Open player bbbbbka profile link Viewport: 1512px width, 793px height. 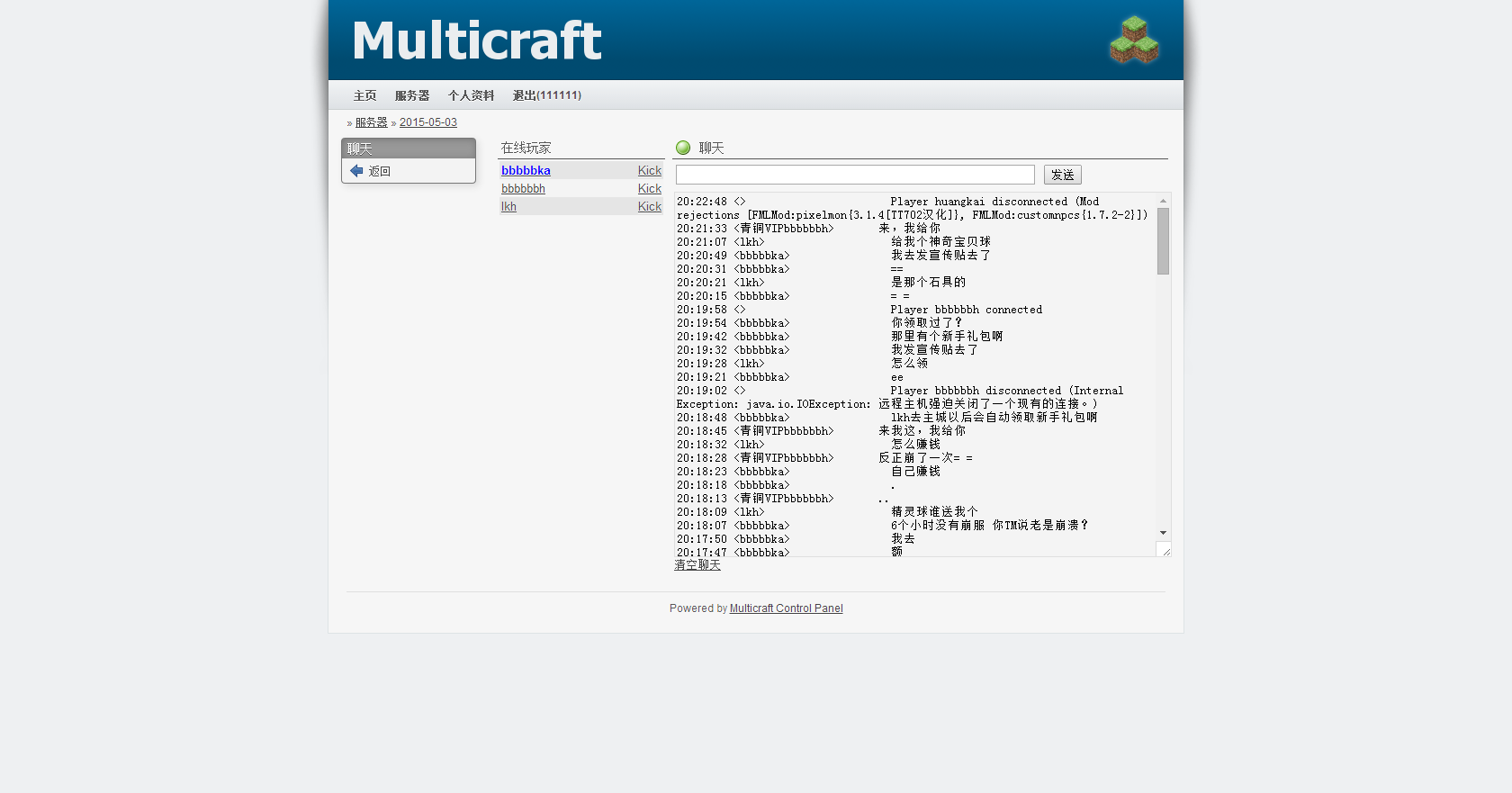pos(526,170)
